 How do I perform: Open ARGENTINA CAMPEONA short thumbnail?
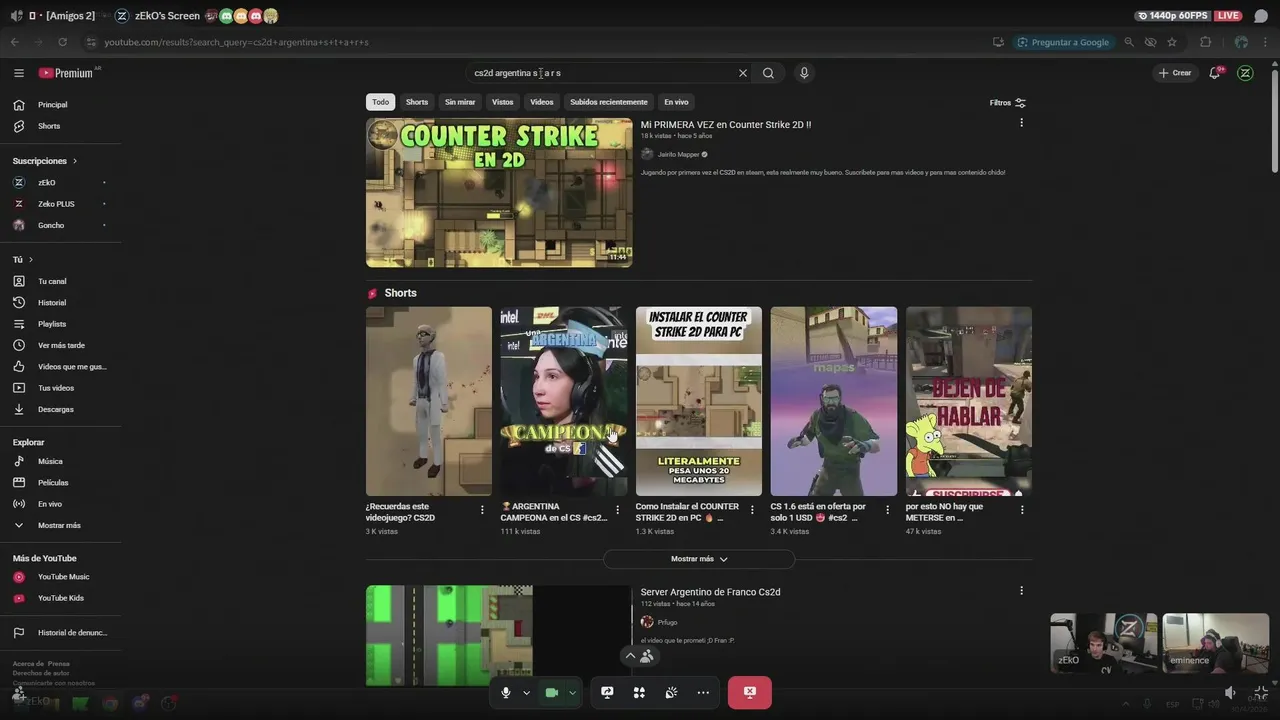coord(564,401)
